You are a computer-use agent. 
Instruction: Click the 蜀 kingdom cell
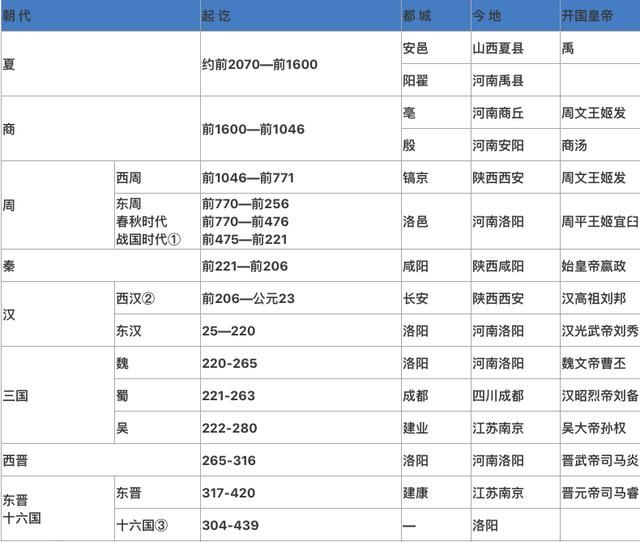pyautogui.click(x=158, y=395)
